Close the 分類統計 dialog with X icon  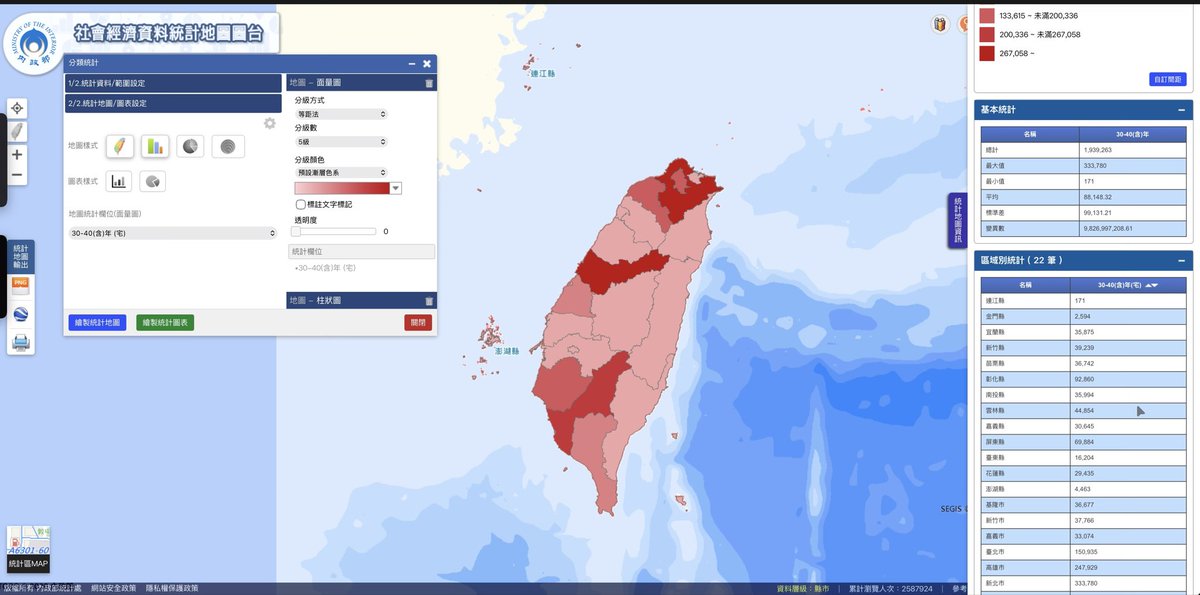(x=427, y=63)
